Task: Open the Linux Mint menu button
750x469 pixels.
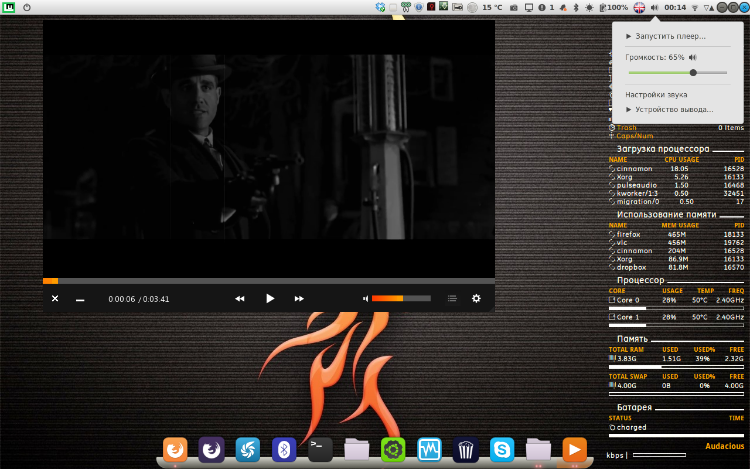Action: (x=7, y=7)
